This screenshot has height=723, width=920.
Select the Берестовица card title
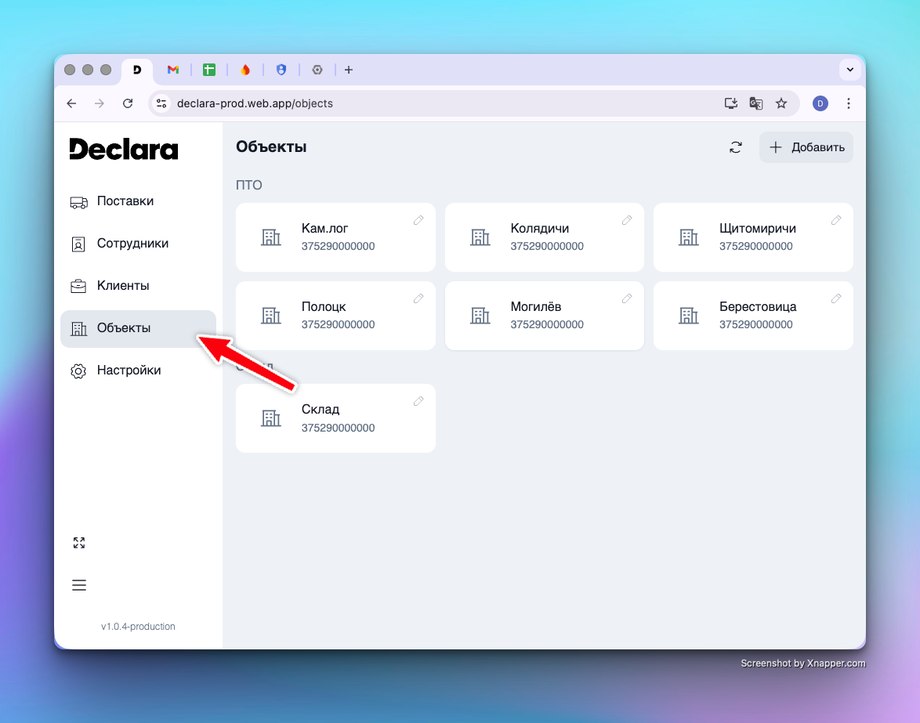click(x=758, y=307)
